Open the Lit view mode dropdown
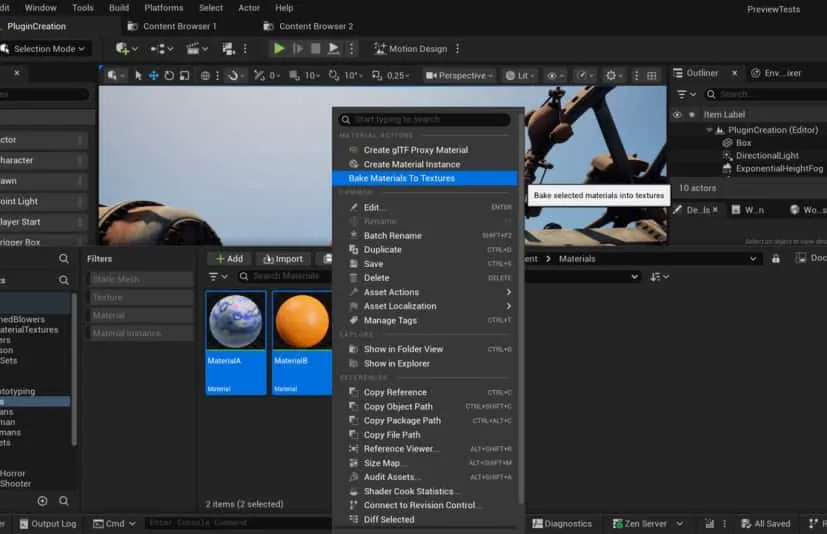This screenshot has height=534, width=827. click(520, 75)
